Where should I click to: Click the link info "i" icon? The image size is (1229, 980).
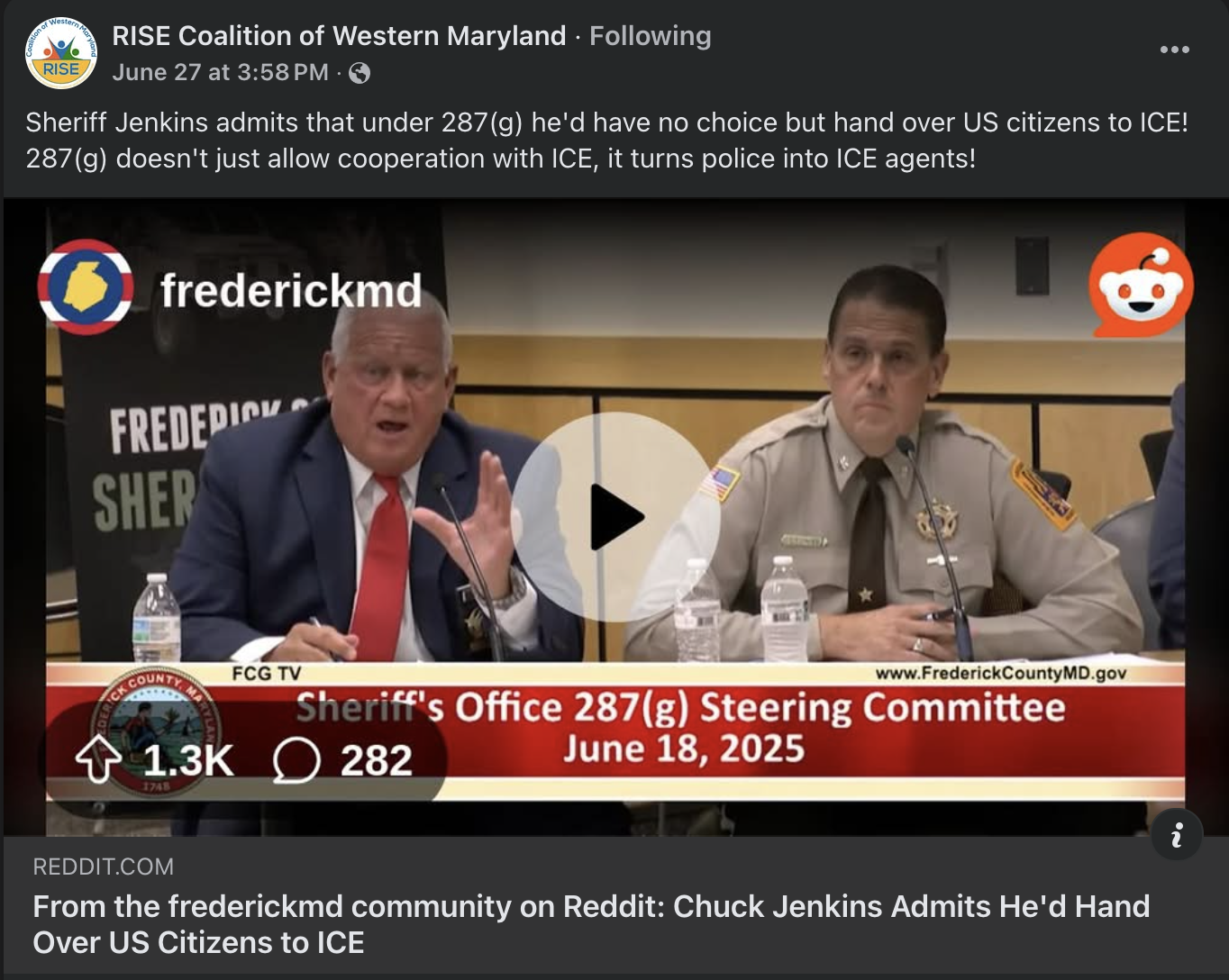[1177, 835]
